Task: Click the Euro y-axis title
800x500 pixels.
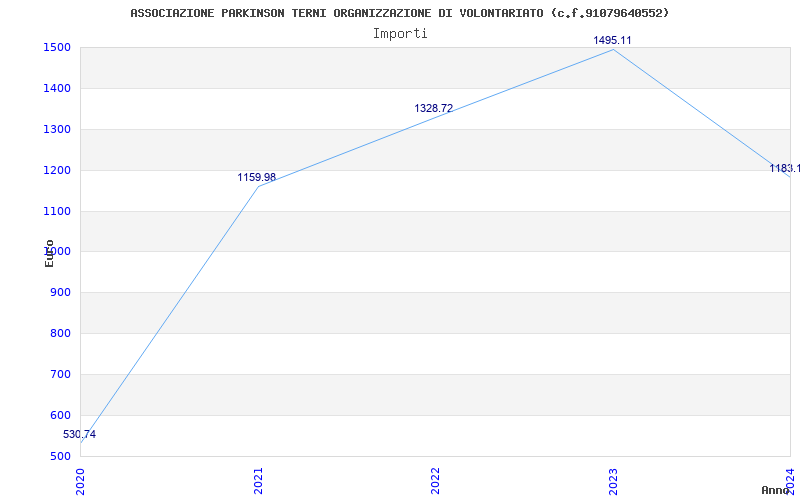Action: coord(49,253)
